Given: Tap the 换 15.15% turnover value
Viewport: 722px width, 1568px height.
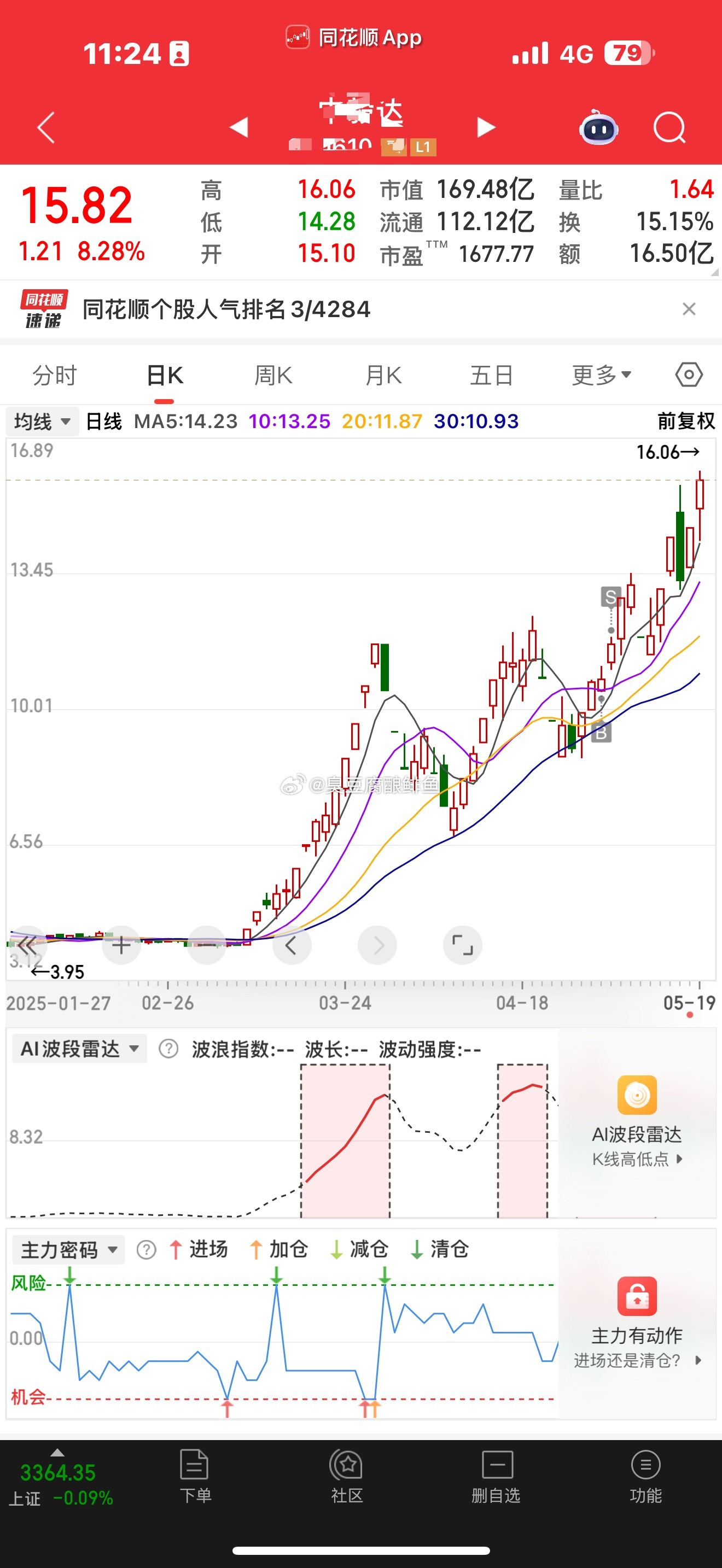Looking at the screenshot, I should coord(674,221).
